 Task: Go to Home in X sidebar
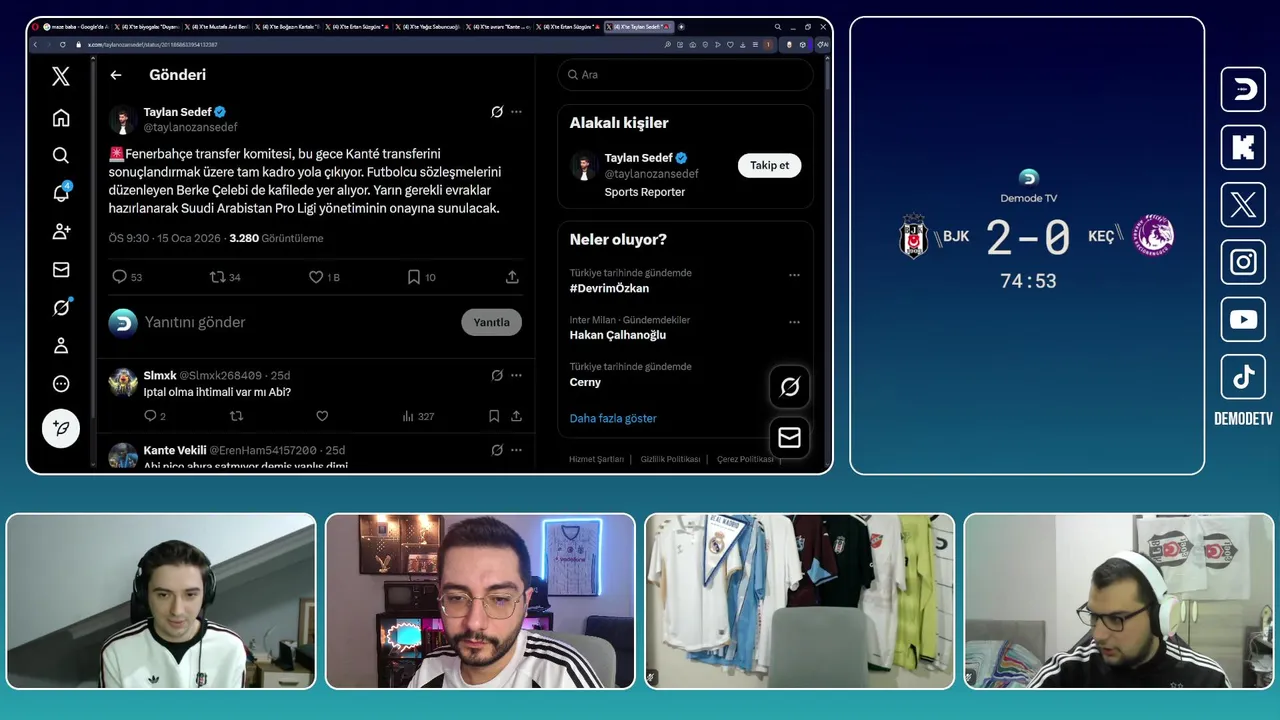pyautogui.click(x=61, y=118)
